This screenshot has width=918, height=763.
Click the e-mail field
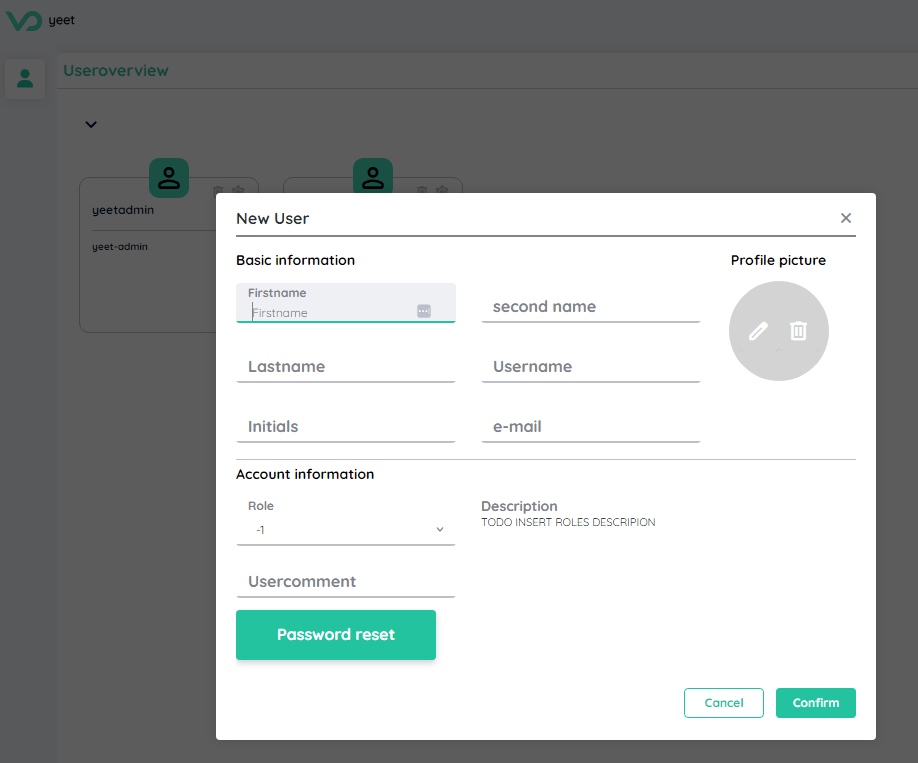coord(590,427)
